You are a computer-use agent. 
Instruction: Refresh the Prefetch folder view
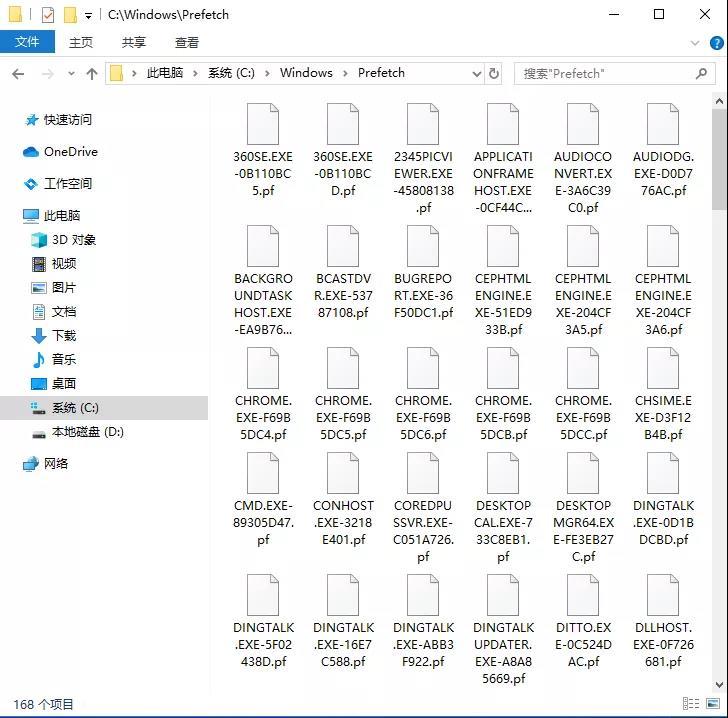point(494,73)
